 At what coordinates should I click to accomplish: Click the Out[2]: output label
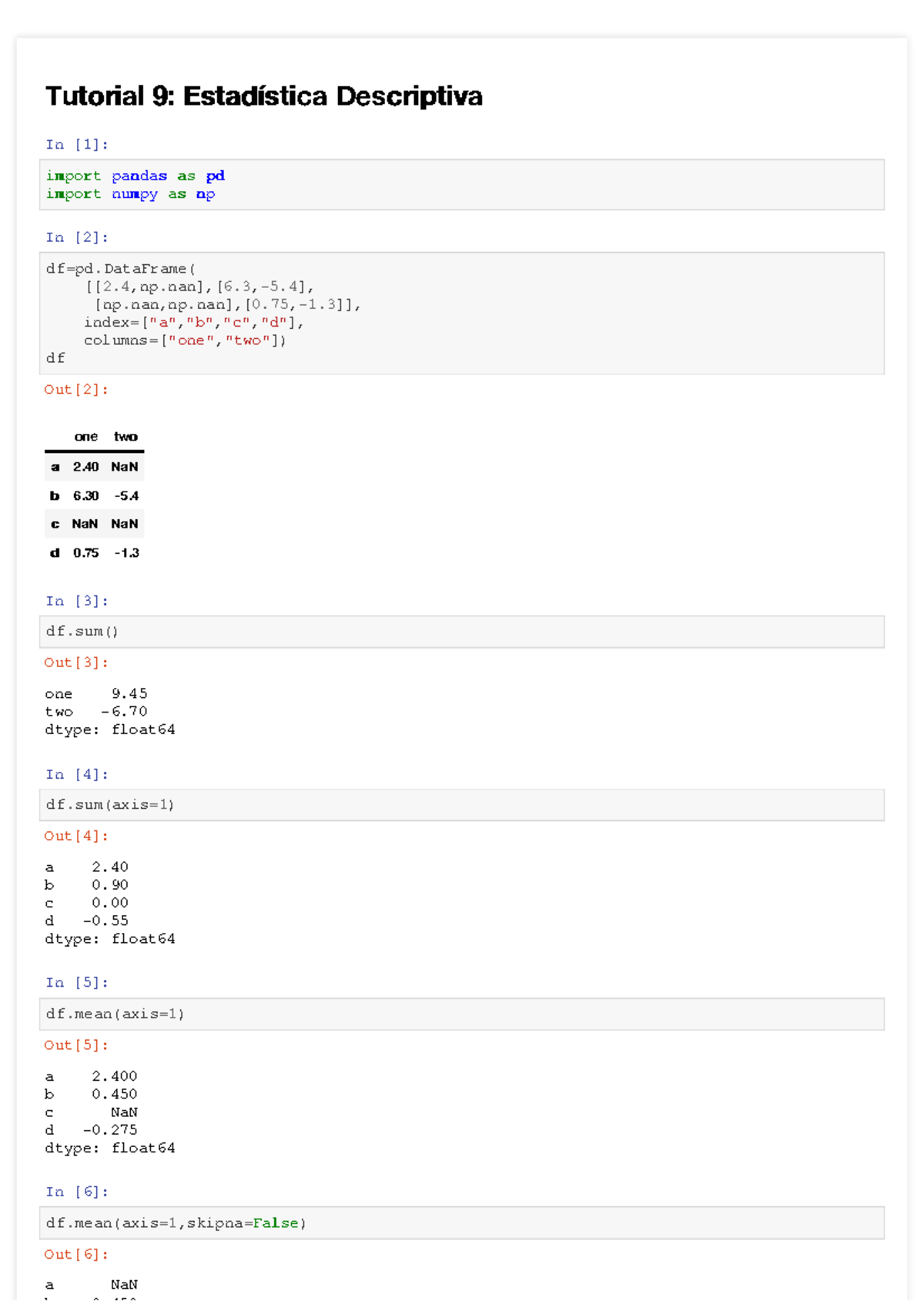[x=75, y=390]
